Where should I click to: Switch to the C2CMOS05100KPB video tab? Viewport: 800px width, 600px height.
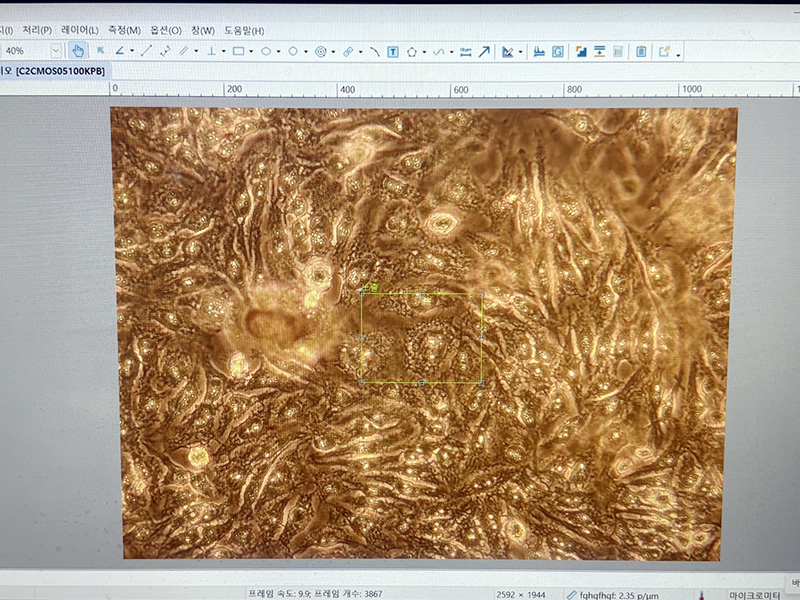[x=59, y=71]
